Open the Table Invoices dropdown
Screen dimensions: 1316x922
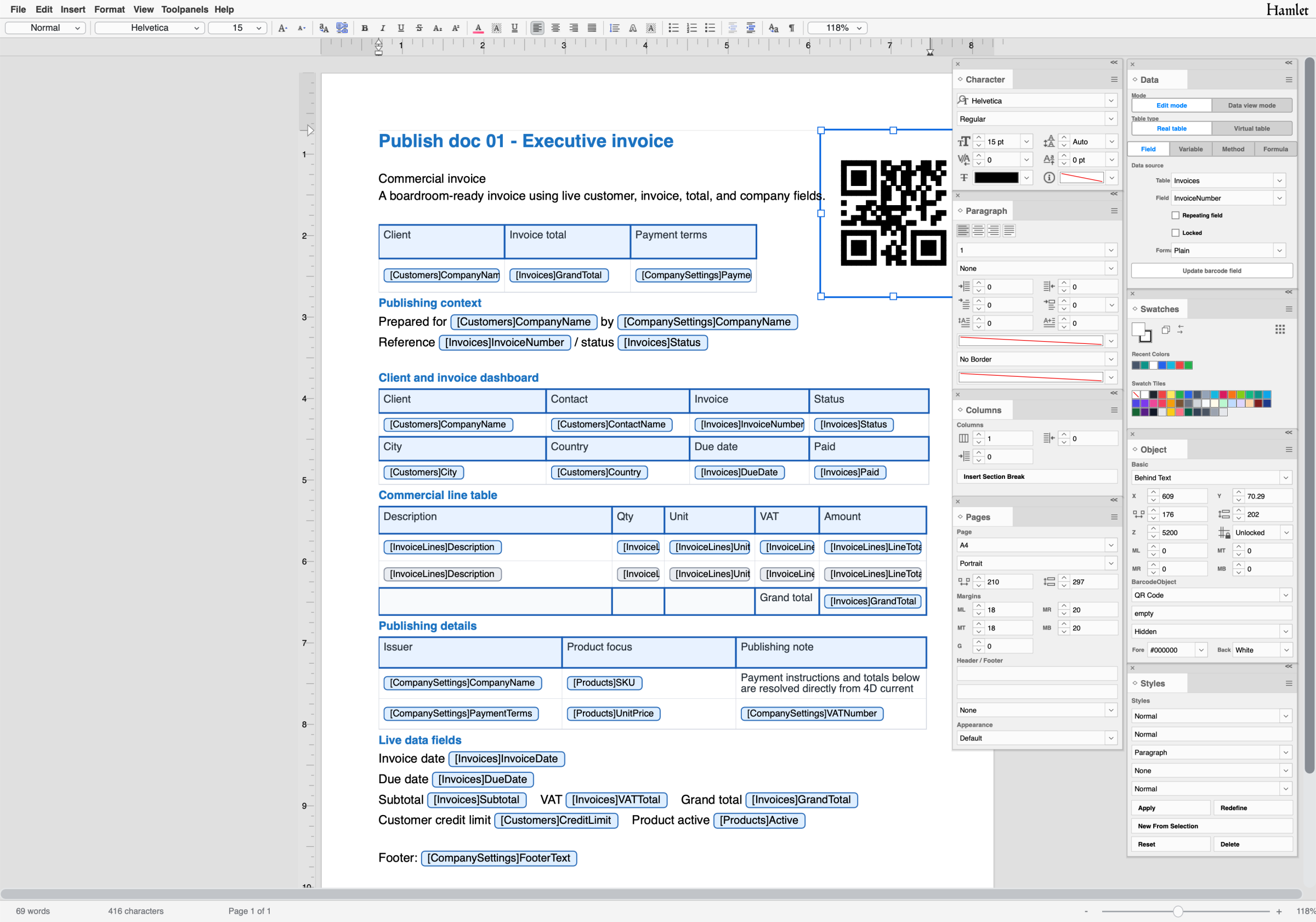click(x=1228, y=180)
